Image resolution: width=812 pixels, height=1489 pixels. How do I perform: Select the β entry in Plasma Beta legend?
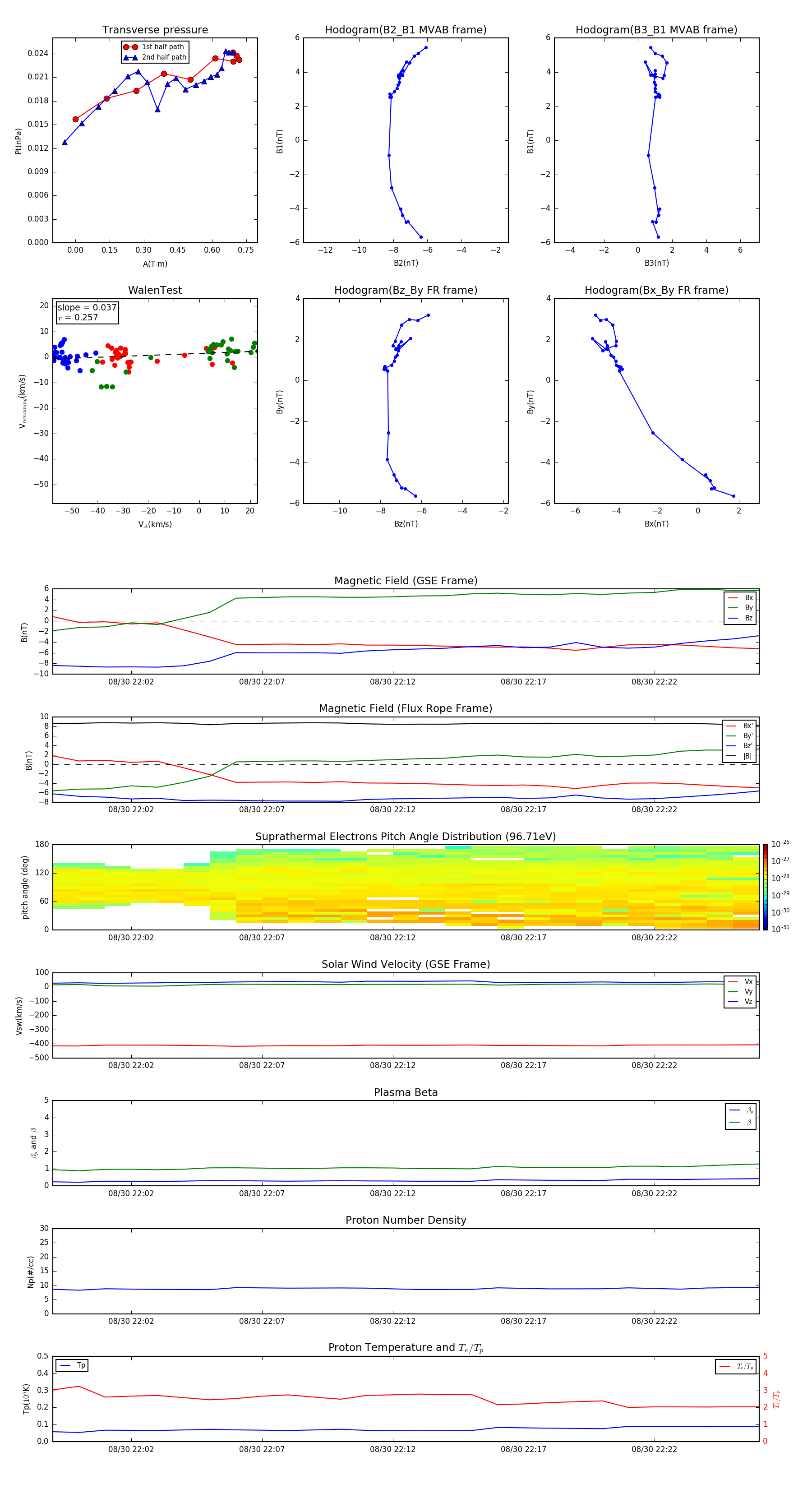pos(741,1122)
